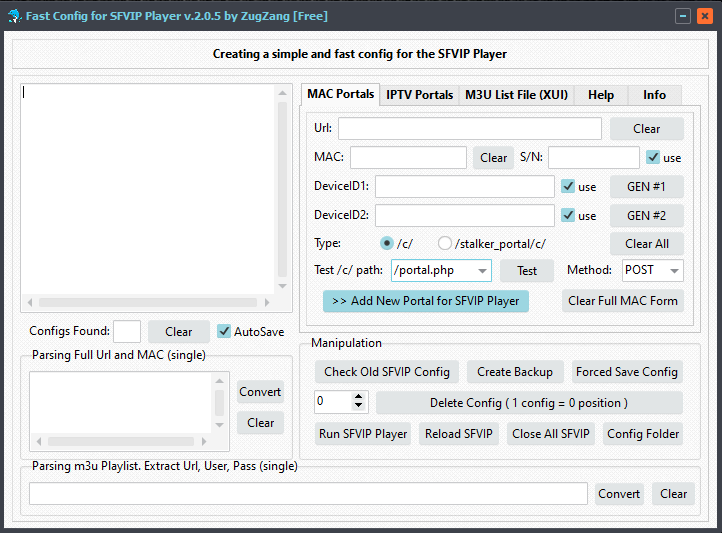The height and width of the screenshot is (533, 722).
Task: Expand the Test /c/ path dropdown
Action: coord(482,271)
